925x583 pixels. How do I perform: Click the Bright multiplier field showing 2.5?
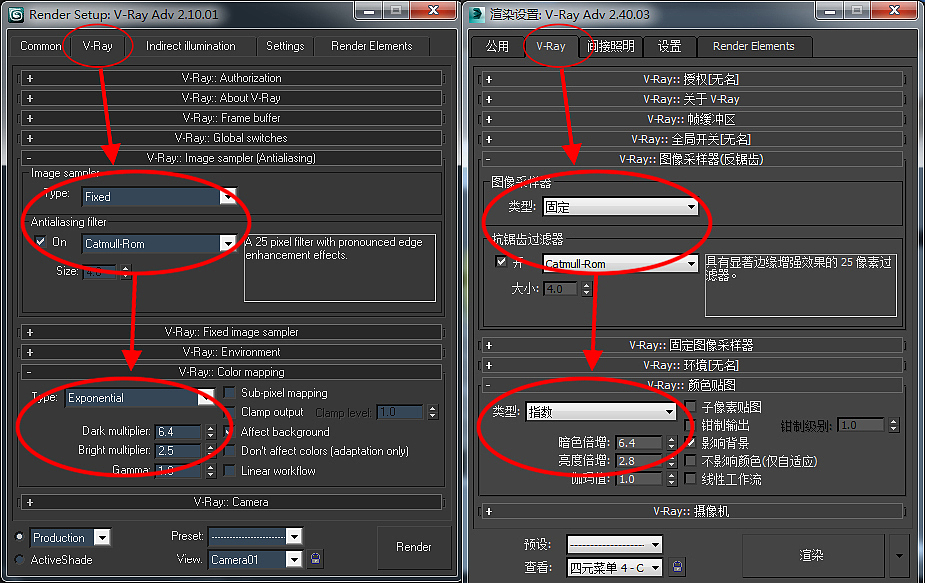pos(178,451)
